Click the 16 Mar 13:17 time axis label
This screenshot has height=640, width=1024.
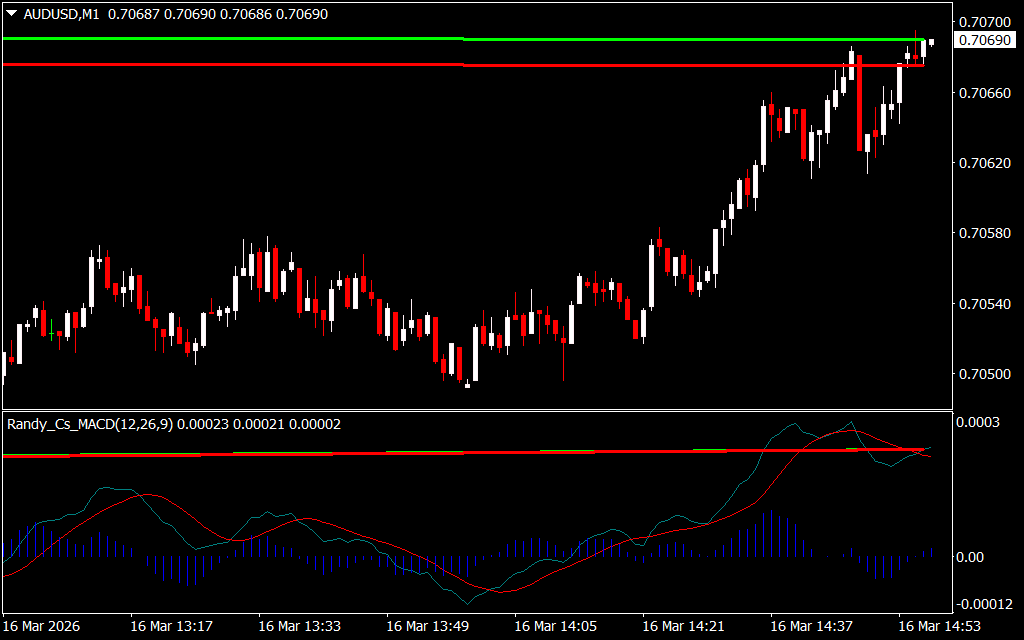172,626
